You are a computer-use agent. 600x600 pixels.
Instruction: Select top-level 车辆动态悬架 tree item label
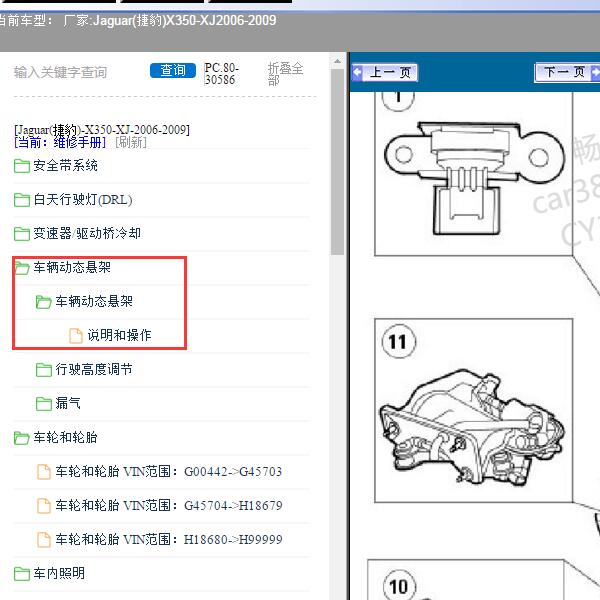72,267
